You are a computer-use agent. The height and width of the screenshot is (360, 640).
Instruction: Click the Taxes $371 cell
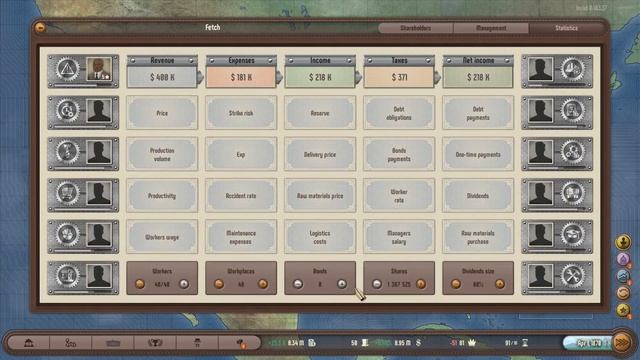(x=399, y=77)
